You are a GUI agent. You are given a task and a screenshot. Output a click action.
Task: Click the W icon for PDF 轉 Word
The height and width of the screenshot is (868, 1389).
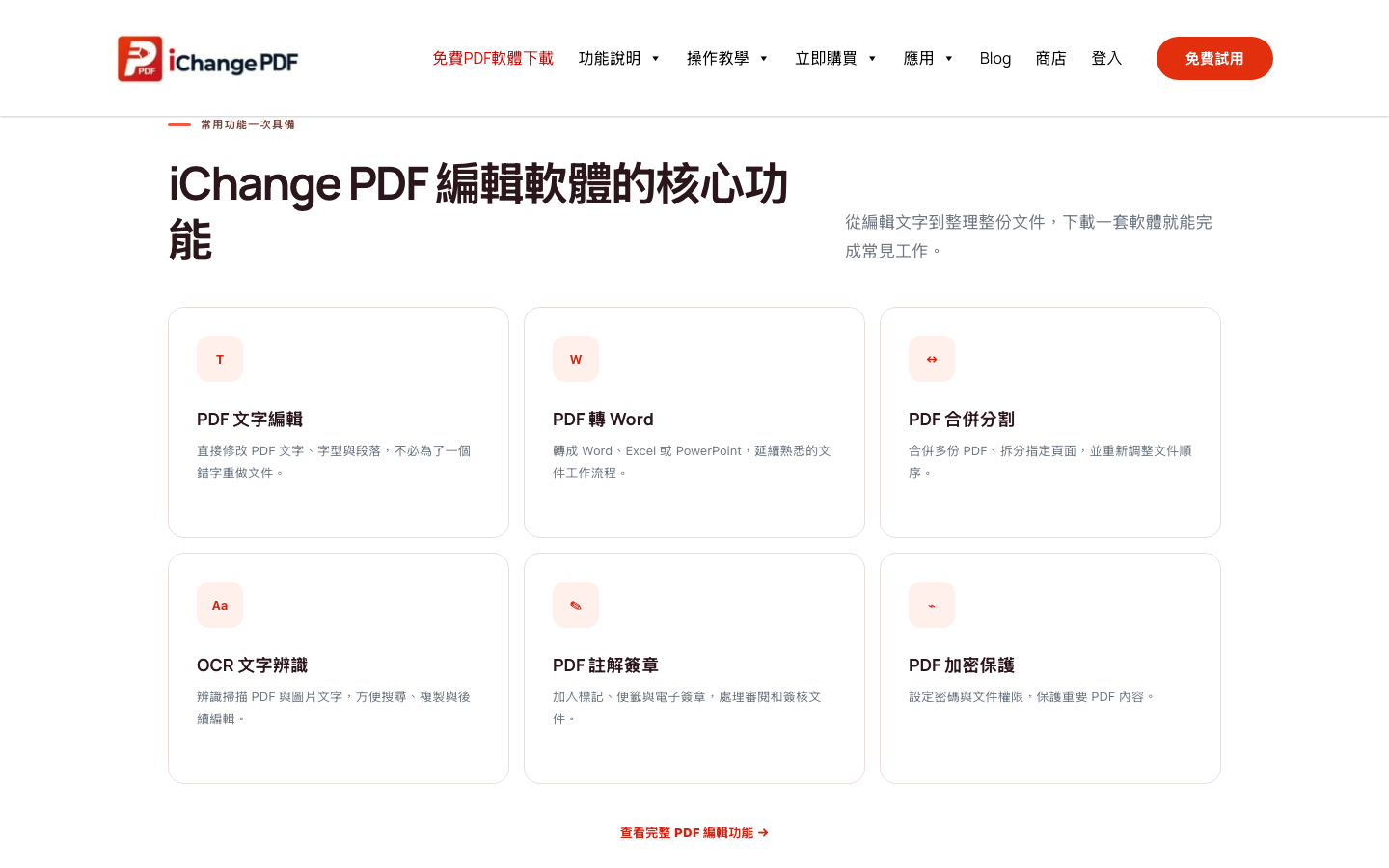(576, 359)
